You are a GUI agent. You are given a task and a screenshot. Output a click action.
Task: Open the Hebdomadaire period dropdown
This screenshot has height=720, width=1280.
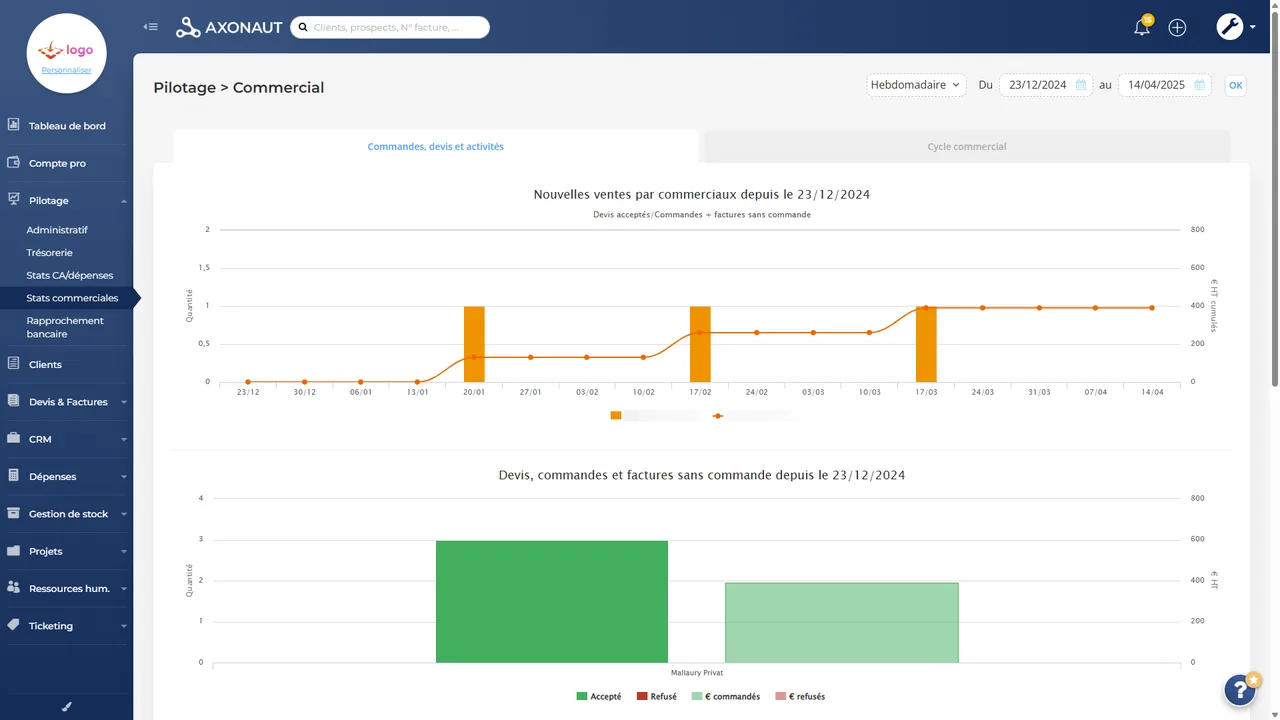click(916, 85)
